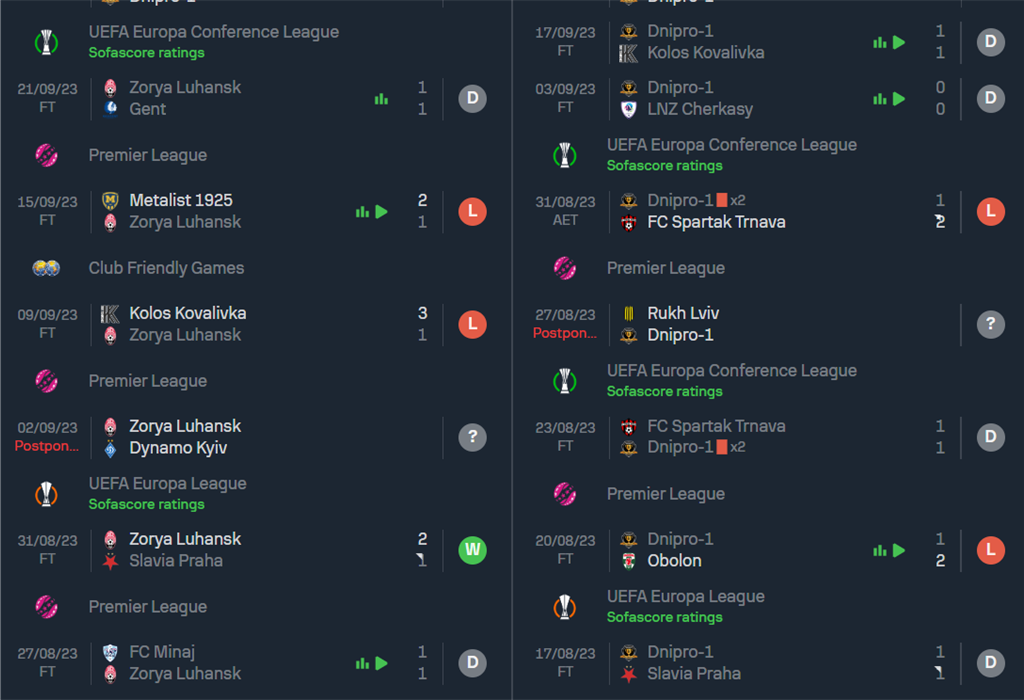Click the question mark badge for Rukh Lviv match
1024x700 pixels.
click(x=991, y=324)
